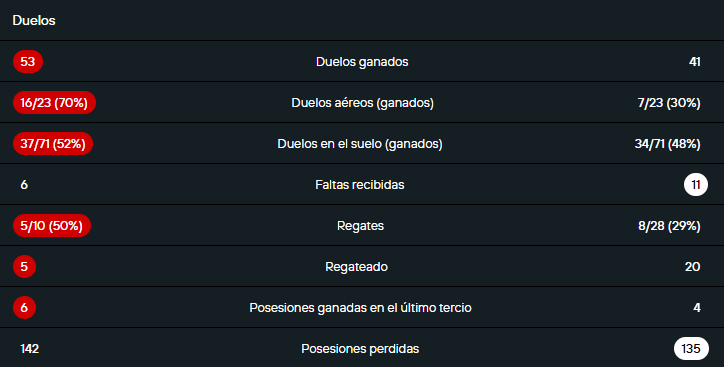Click the 34/71 (48%) ground duels value
Image resolution: width=724 pixels, height=367 pixels.
tap(667, 144)
